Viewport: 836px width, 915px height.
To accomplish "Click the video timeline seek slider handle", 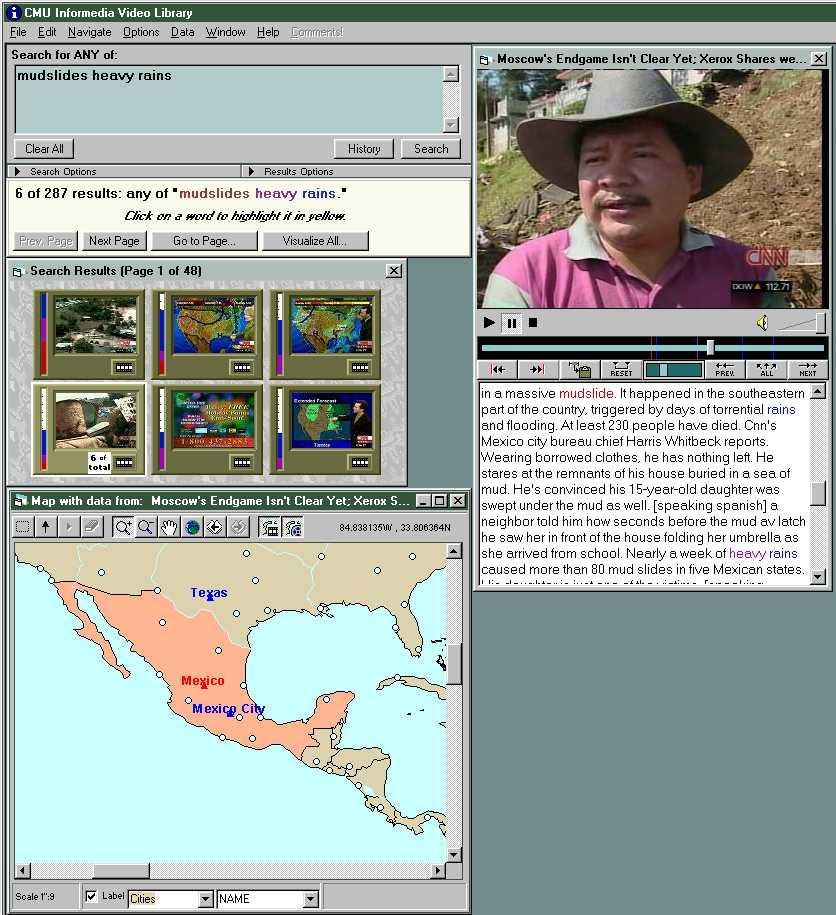I will point(710,348).
